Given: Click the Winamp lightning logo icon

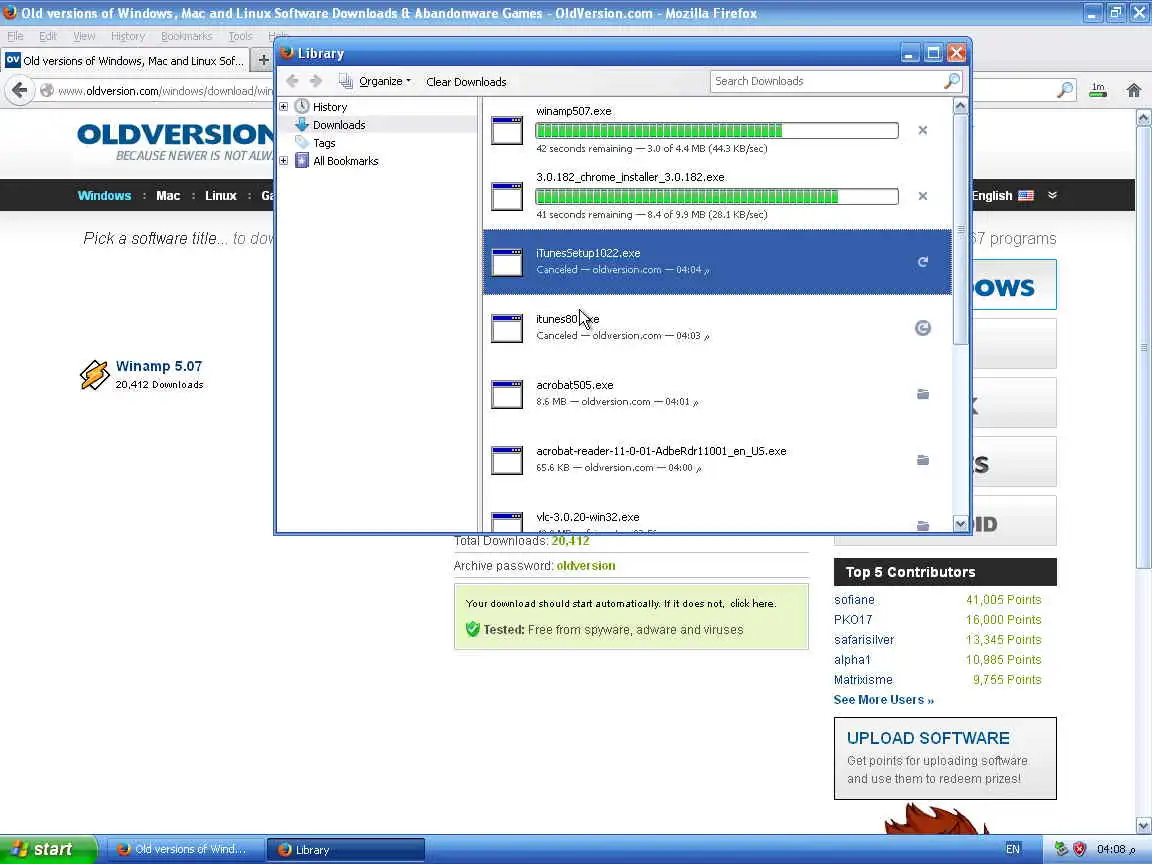Looking at the screenshot, I should pos(94,375).
